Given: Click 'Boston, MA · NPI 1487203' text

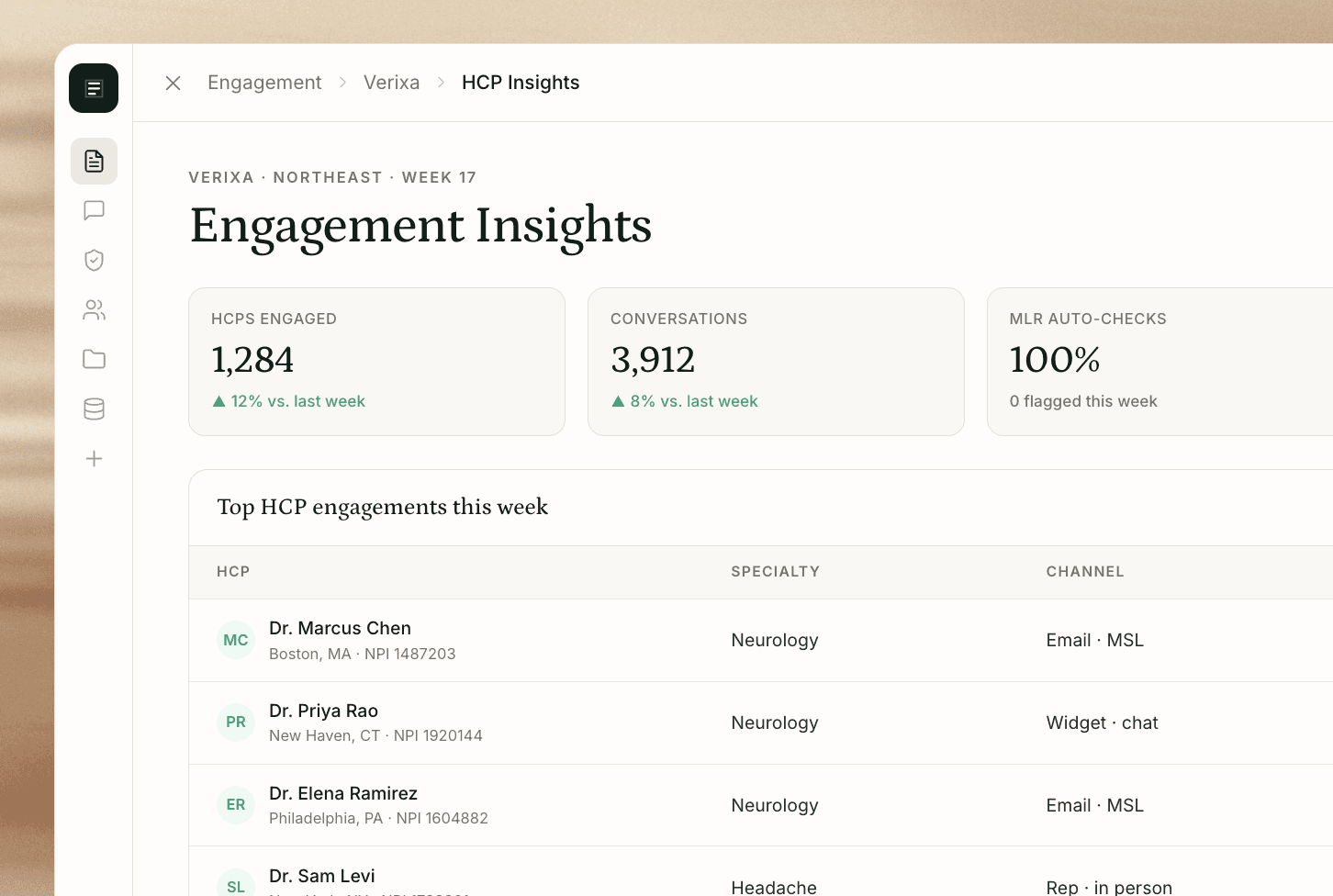Looking at the screenshot, I should 363,654.
